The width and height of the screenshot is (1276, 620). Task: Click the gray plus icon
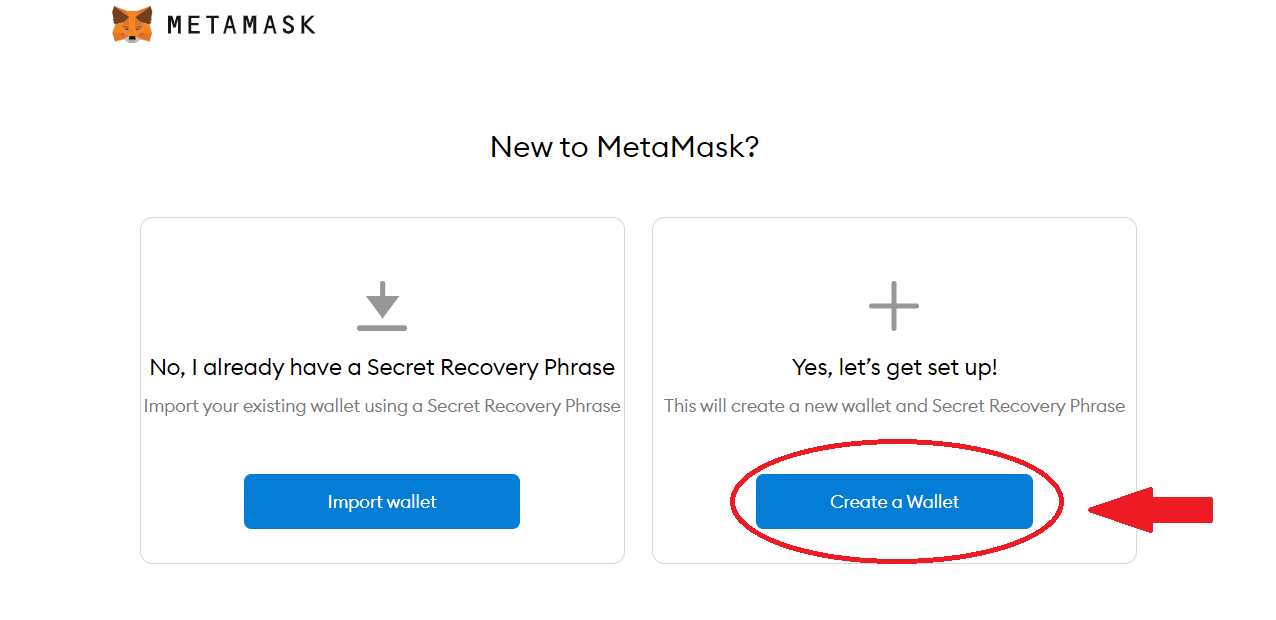pos(894,306)
